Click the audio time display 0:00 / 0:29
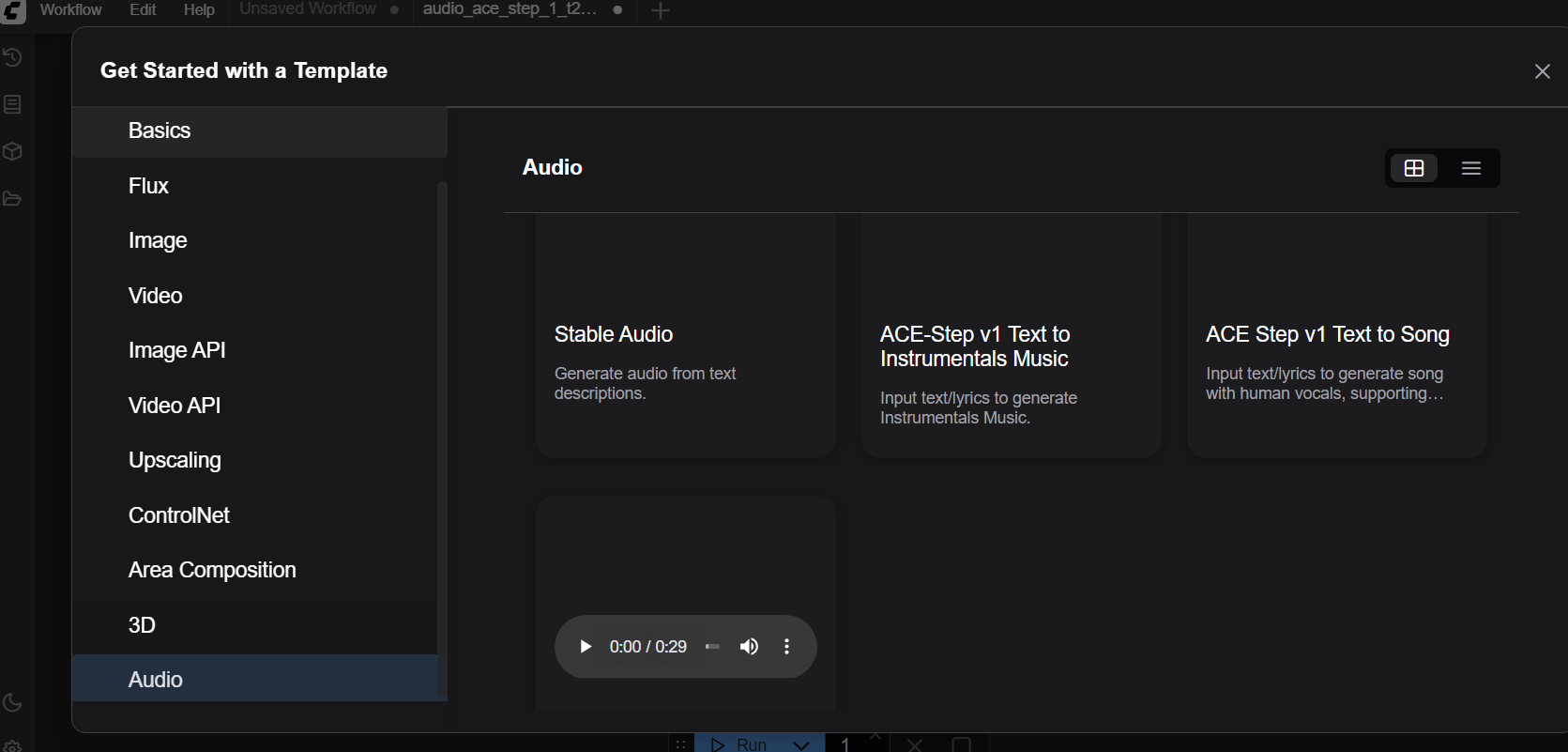The height and width of the screenshot is (752, 1568). [648, 647]
